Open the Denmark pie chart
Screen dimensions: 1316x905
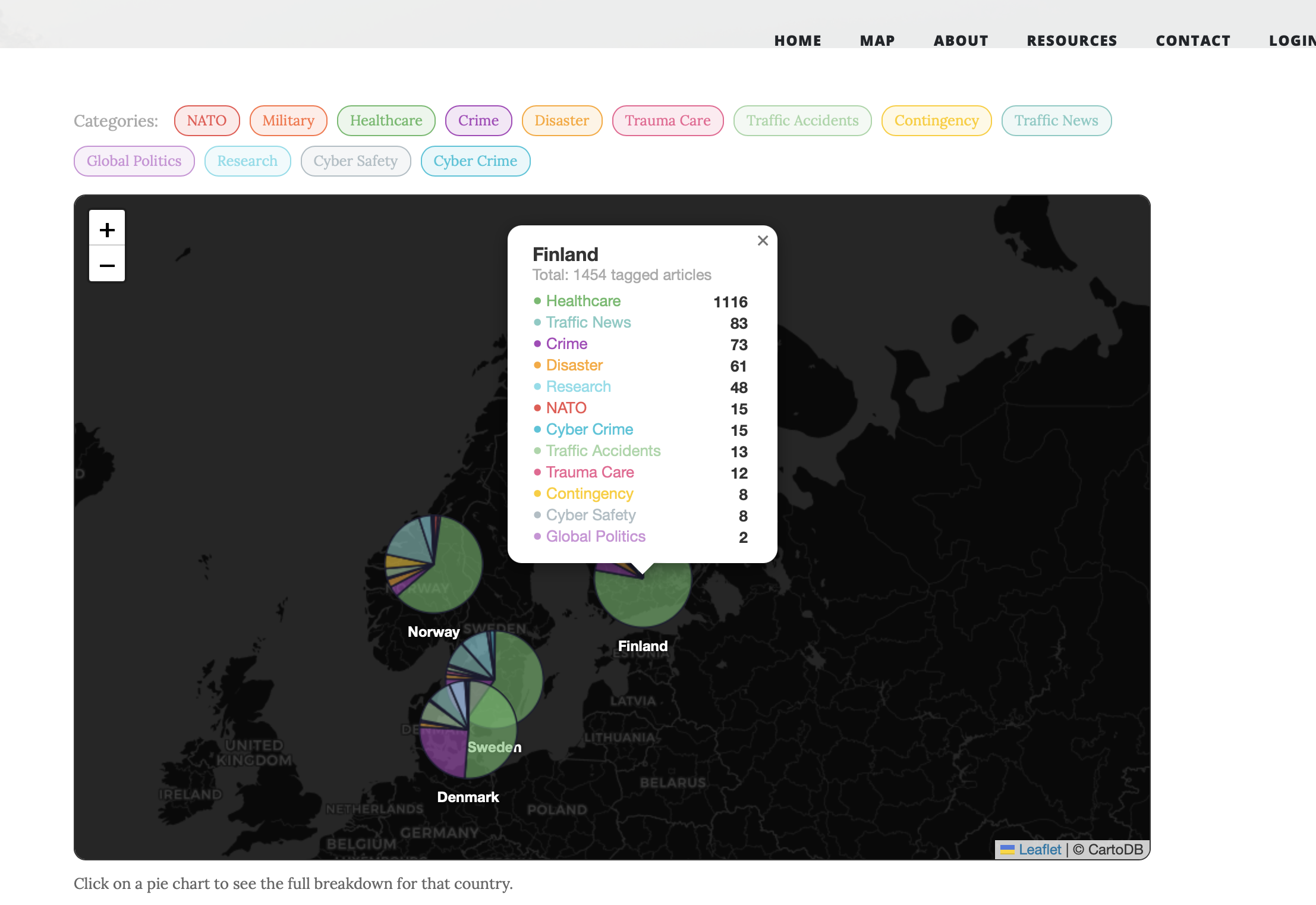click(x=468, y=729)
